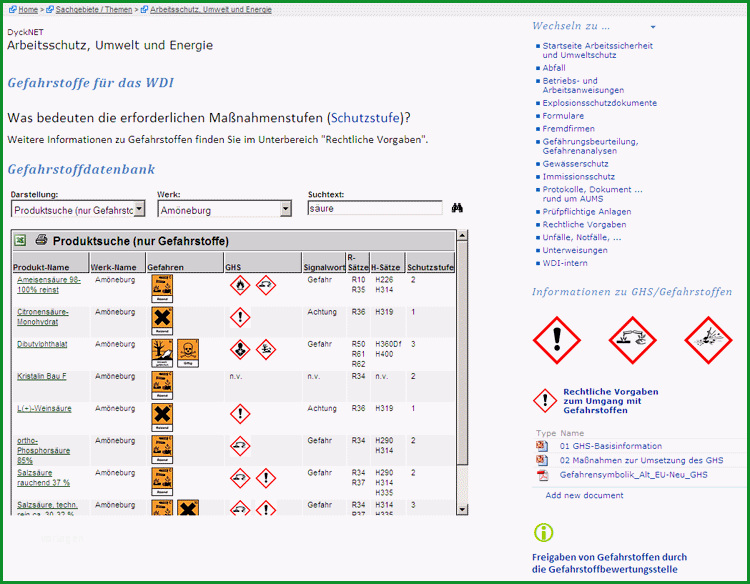Open 02 Maßnahmen zur Umsetzung des GHS
The height and width of the screenshot is (584, 750).
tap(641, 460)
